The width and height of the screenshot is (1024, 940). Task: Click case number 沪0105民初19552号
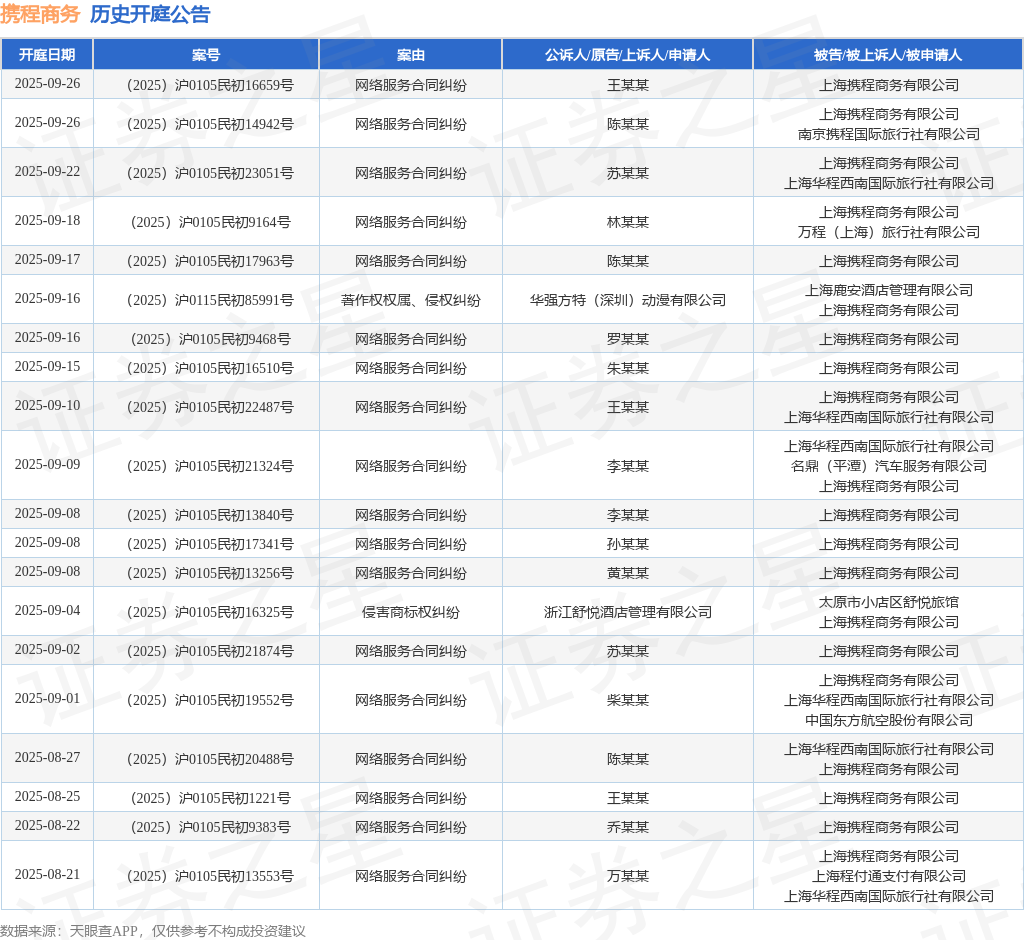point(210,700)
